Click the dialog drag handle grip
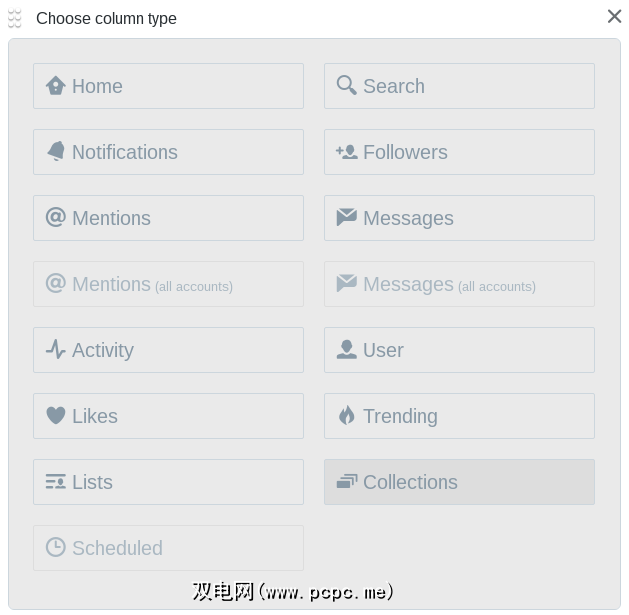Screen dimensions: 629x615 [x=15, y=18]
